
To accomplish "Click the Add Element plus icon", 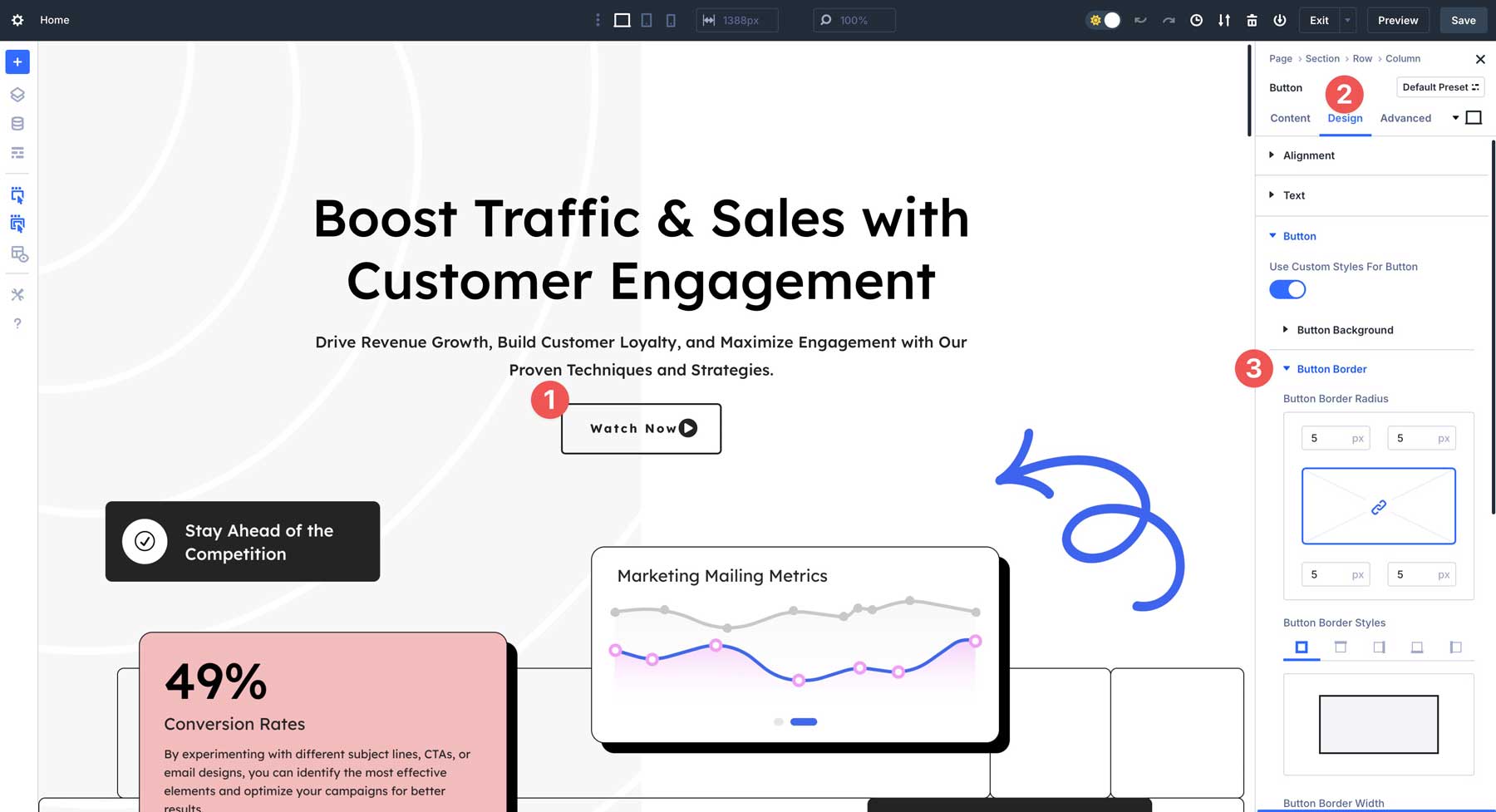I will pyautogui.click(x=17, y=62).
